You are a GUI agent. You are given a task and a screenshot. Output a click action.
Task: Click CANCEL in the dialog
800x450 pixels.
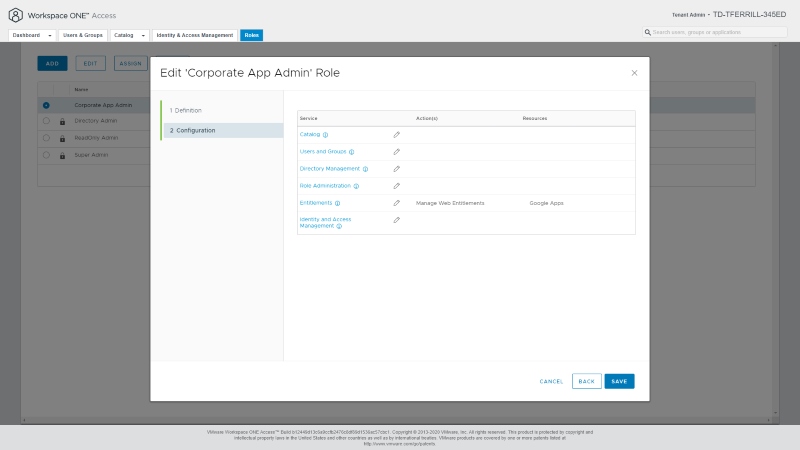[551, 382]
